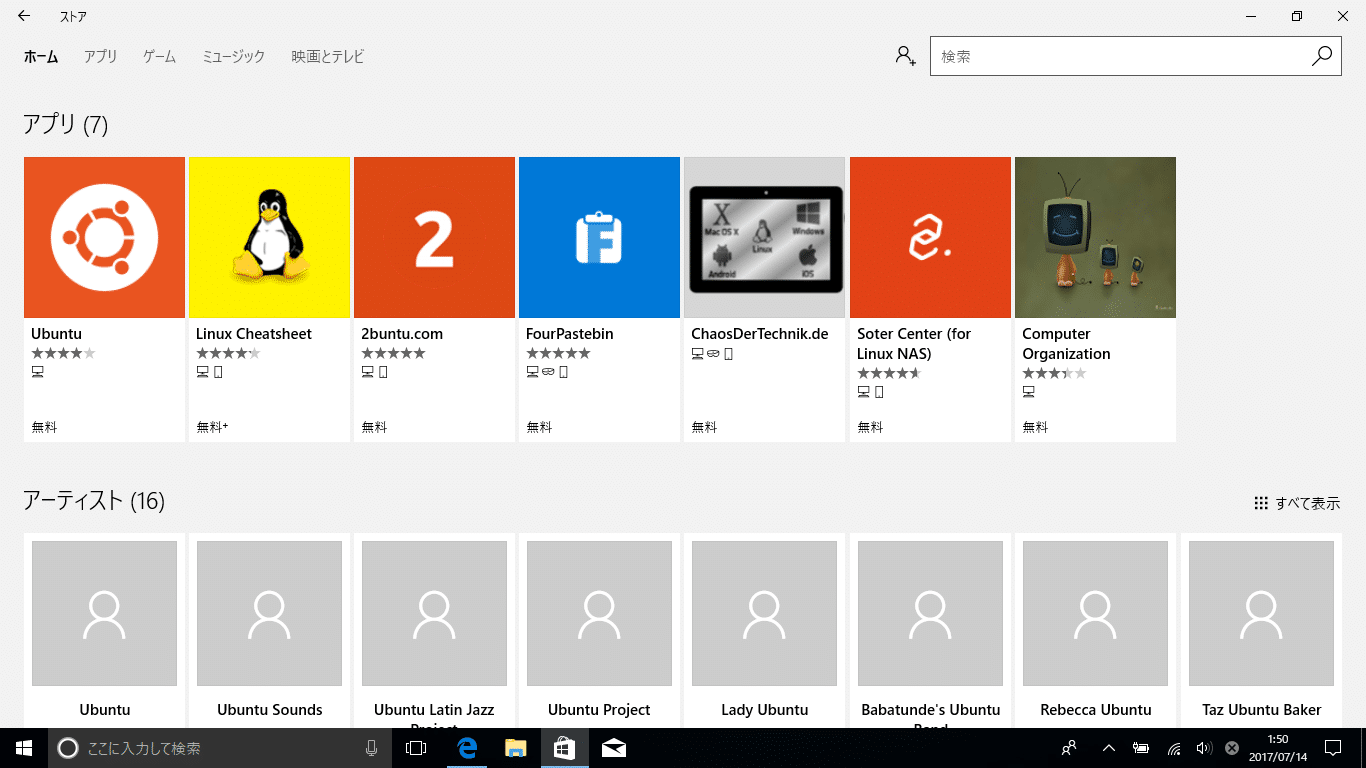Screen dimensions: 1366x768
Task: Open the Ubuntu app tile image
Action: coord(104,237)
